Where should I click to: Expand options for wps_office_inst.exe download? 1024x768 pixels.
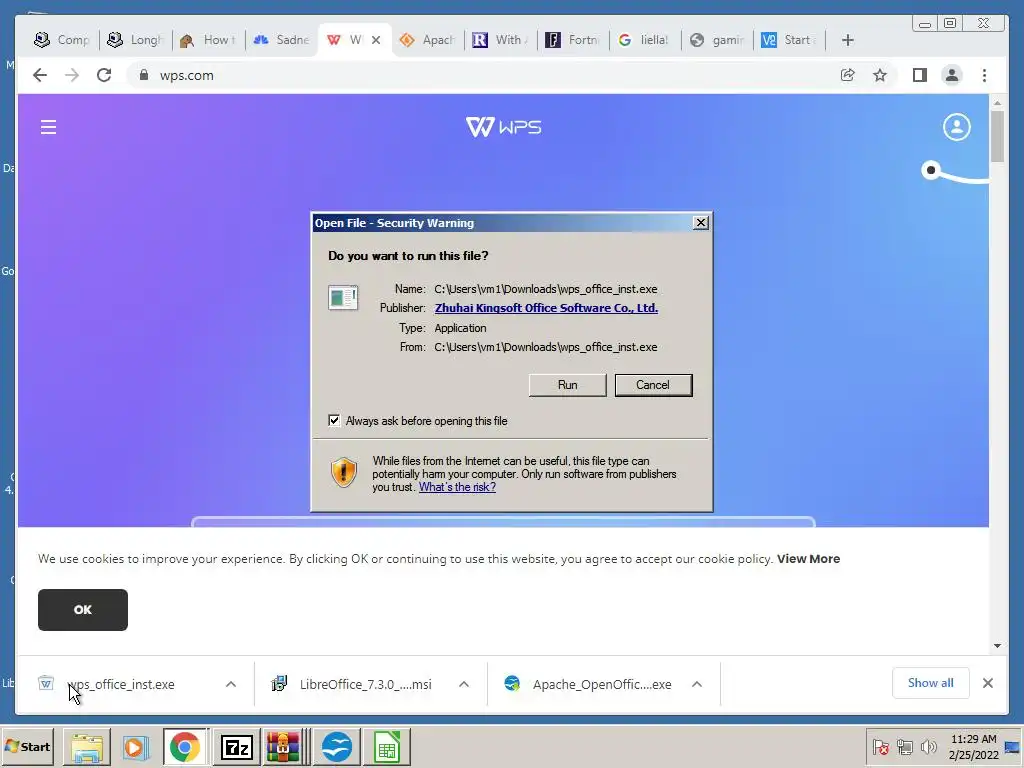pos(231,684)
